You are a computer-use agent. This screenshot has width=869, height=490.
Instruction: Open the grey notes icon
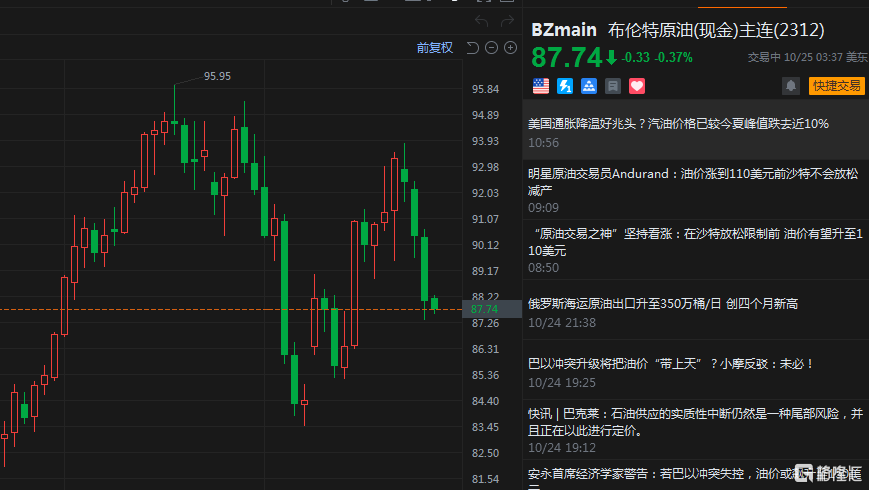tap(612, 86)
